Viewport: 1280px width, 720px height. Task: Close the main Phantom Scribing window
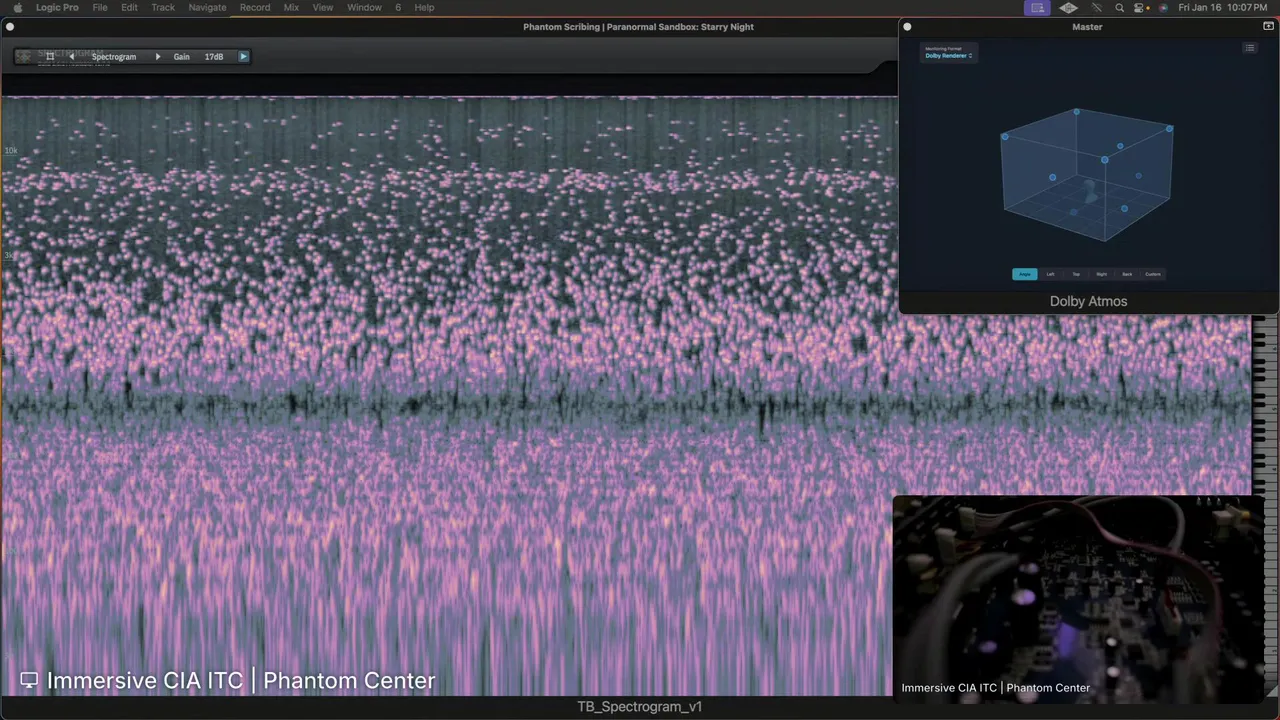click(x=10, y=27)
